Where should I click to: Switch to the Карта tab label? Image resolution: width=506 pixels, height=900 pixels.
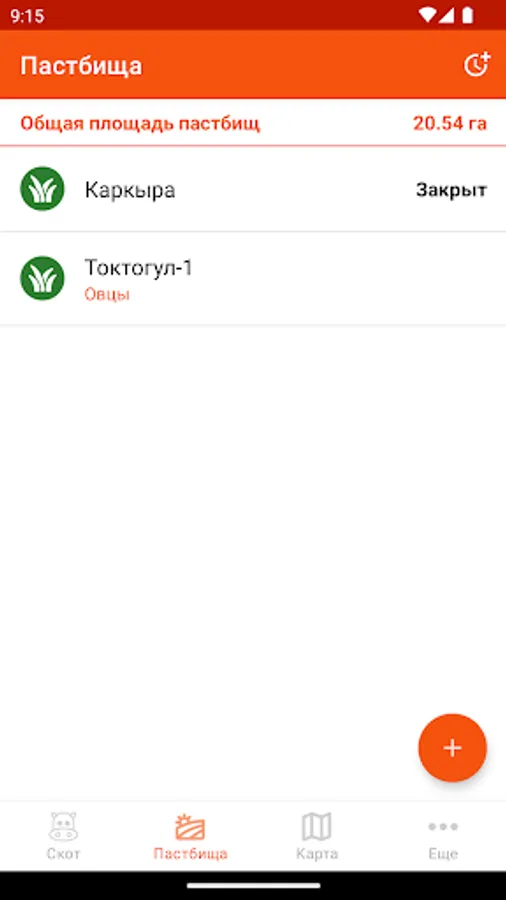click(317, 854)
